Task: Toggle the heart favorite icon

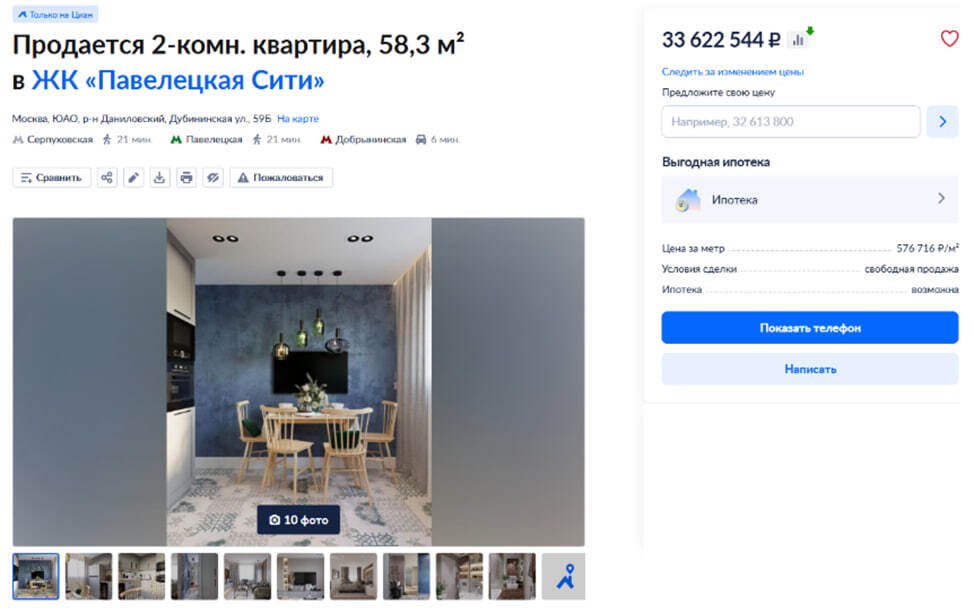Action: (949, 39)
